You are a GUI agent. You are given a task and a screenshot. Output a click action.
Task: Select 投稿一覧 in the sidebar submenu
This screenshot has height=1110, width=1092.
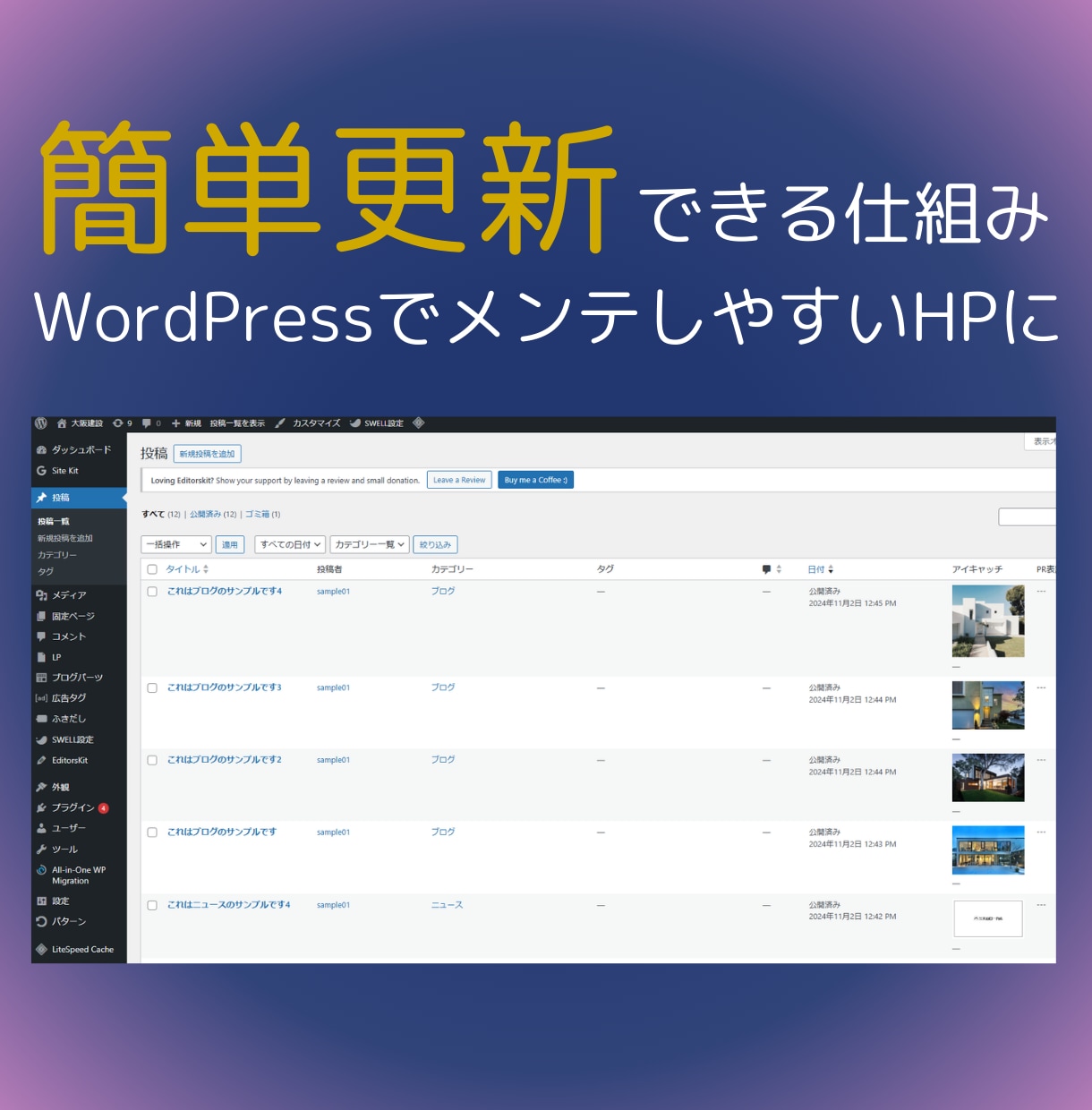point(54,521)
